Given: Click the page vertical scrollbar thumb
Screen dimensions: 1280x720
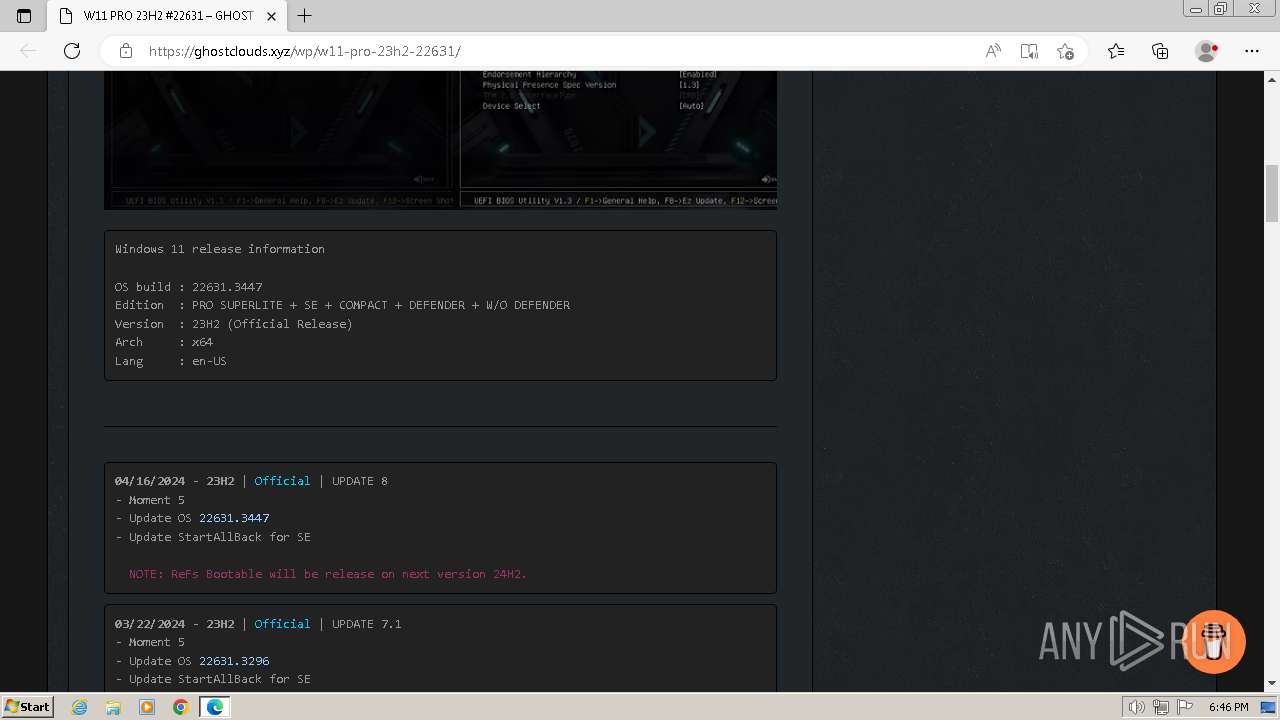Looking at the screenshot, I should click(1272, 193).
